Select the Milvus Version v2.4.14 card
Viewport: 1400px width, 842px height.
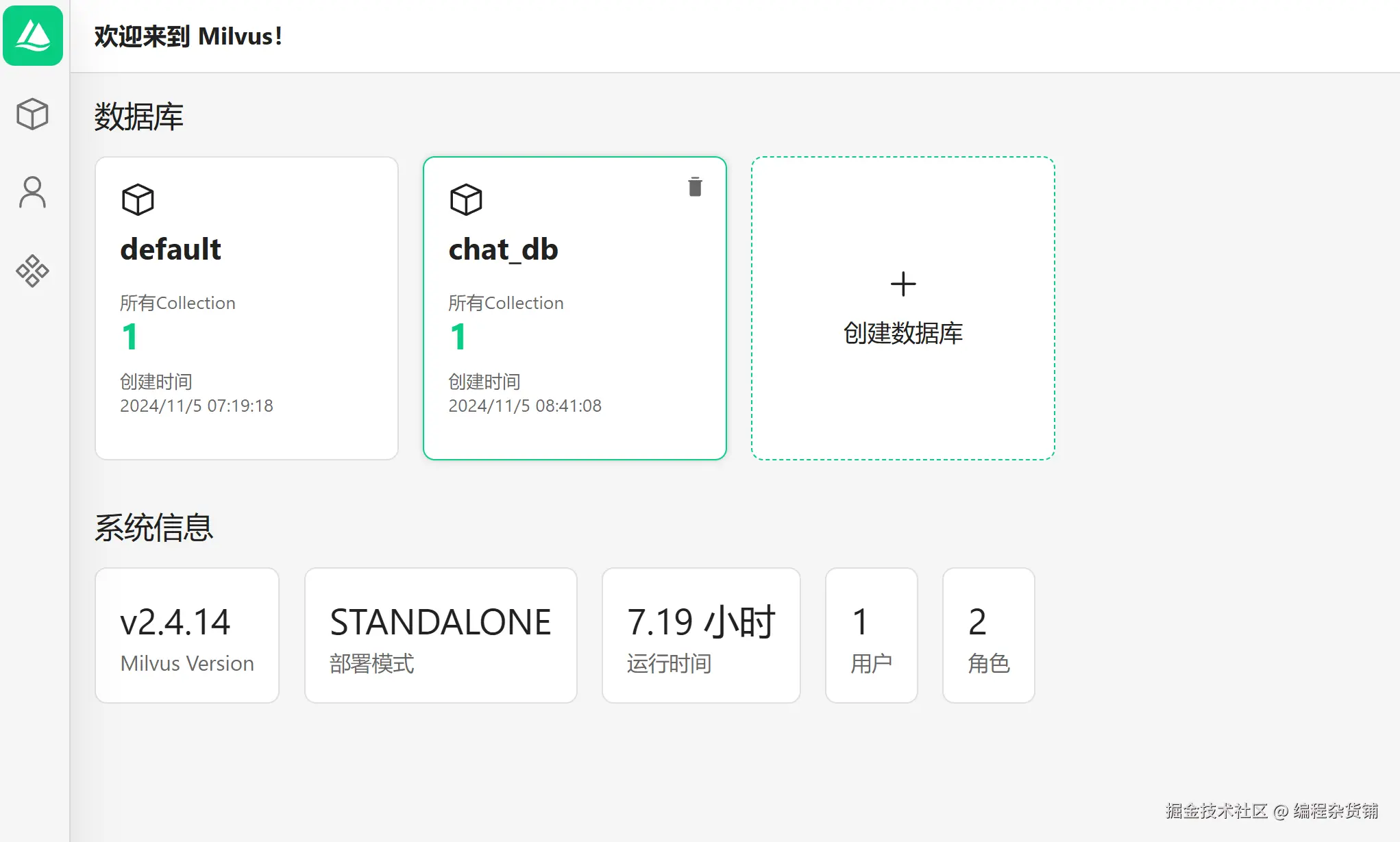(x=187, y=635)
